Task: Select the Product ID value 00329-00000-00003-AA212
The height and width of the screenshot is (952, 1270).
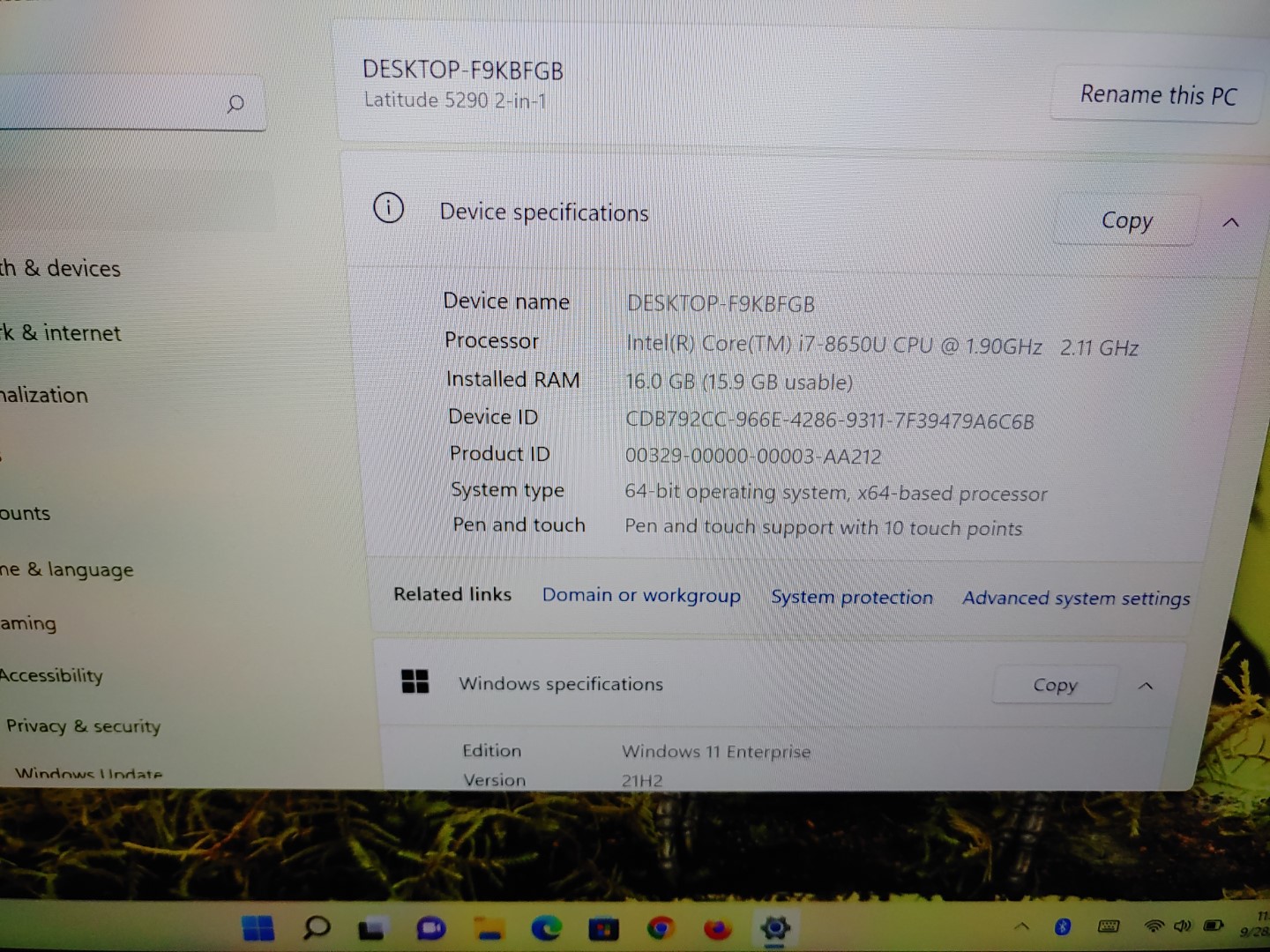Action: [753, 456]
